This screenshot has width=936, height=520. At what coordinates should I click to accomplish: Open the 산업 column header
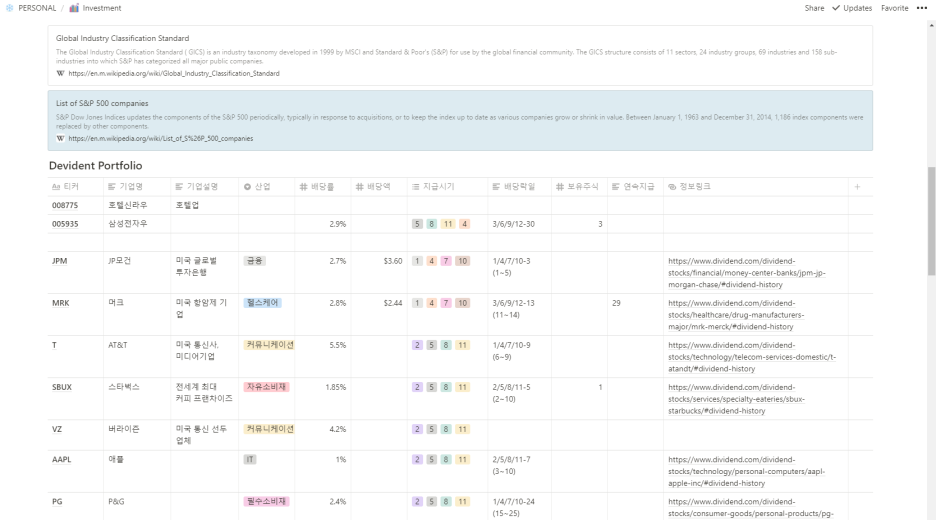(x=266, y=187)
